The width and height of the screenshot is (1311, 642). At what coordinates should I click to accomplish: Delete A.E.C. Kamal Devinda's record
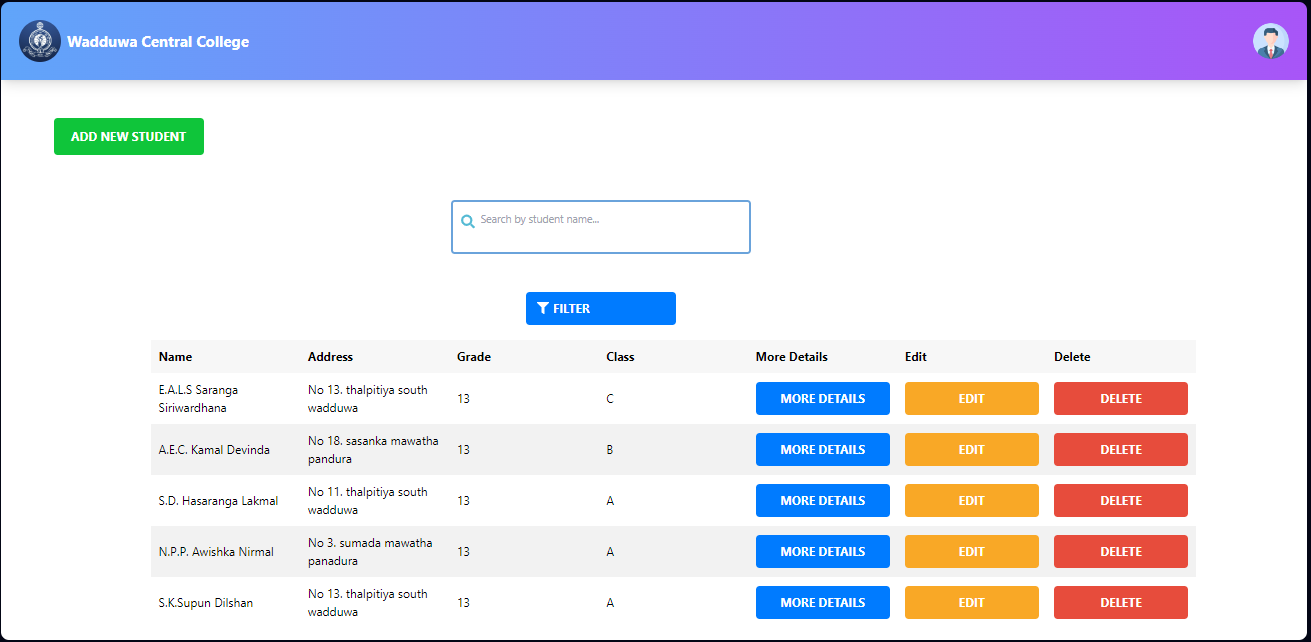tap(1120, 449)
